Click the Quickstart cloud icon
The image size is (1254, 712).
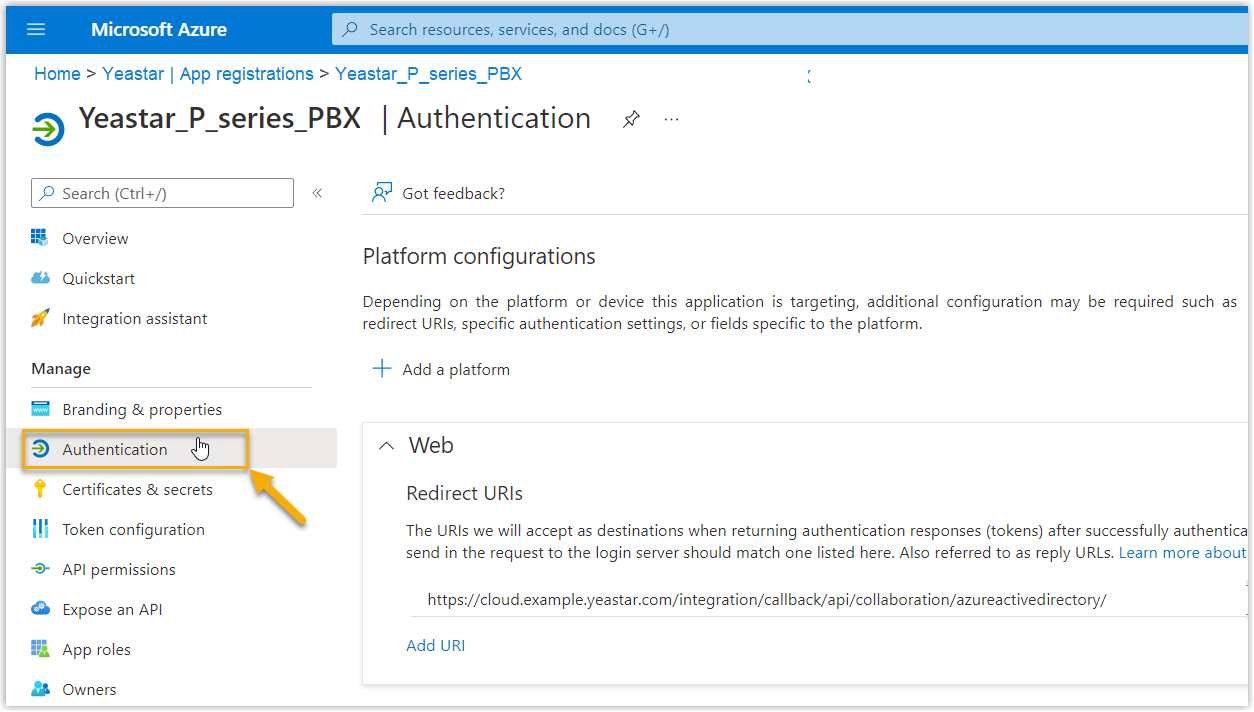(x=40, y=278)
